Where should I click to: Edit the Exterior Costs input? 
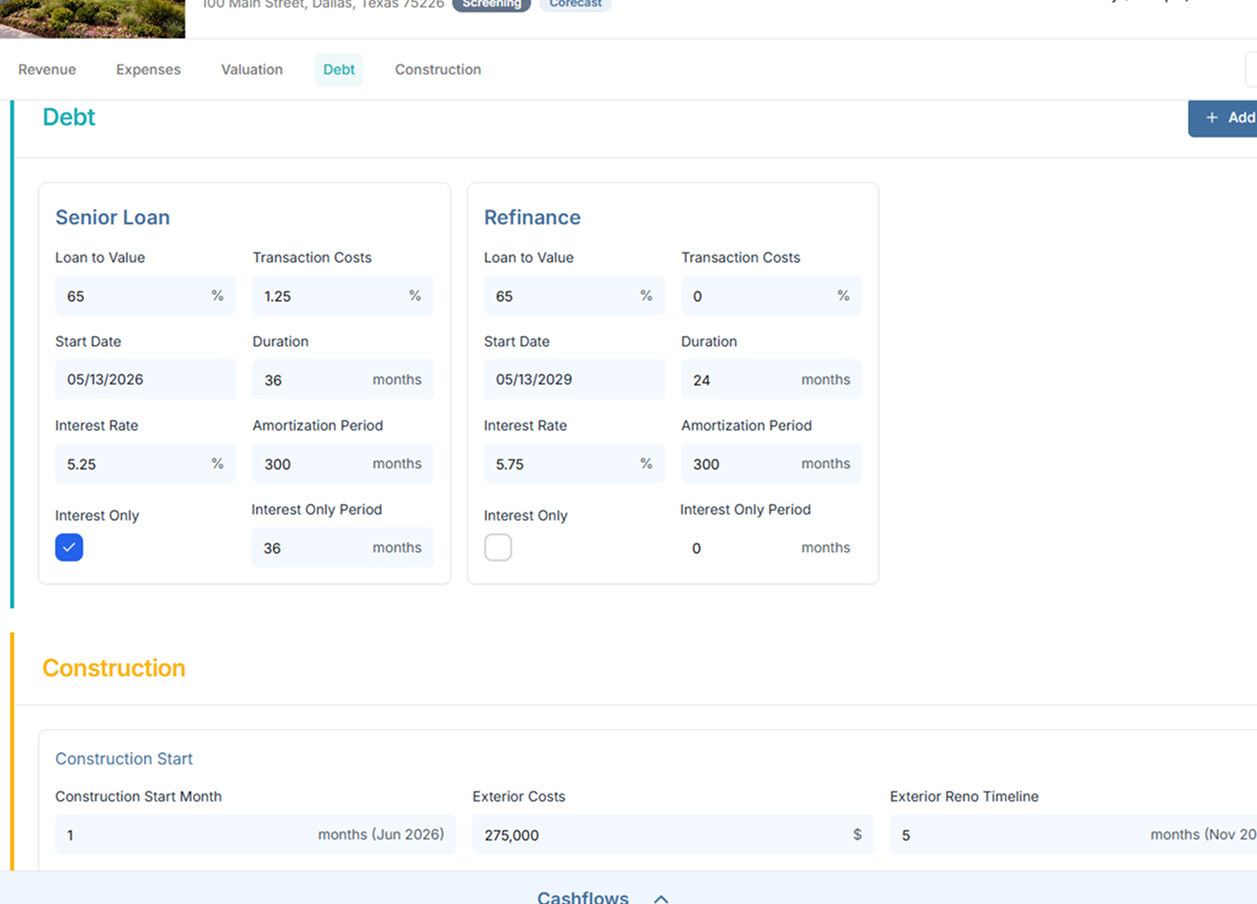click(x=660, y=835)
